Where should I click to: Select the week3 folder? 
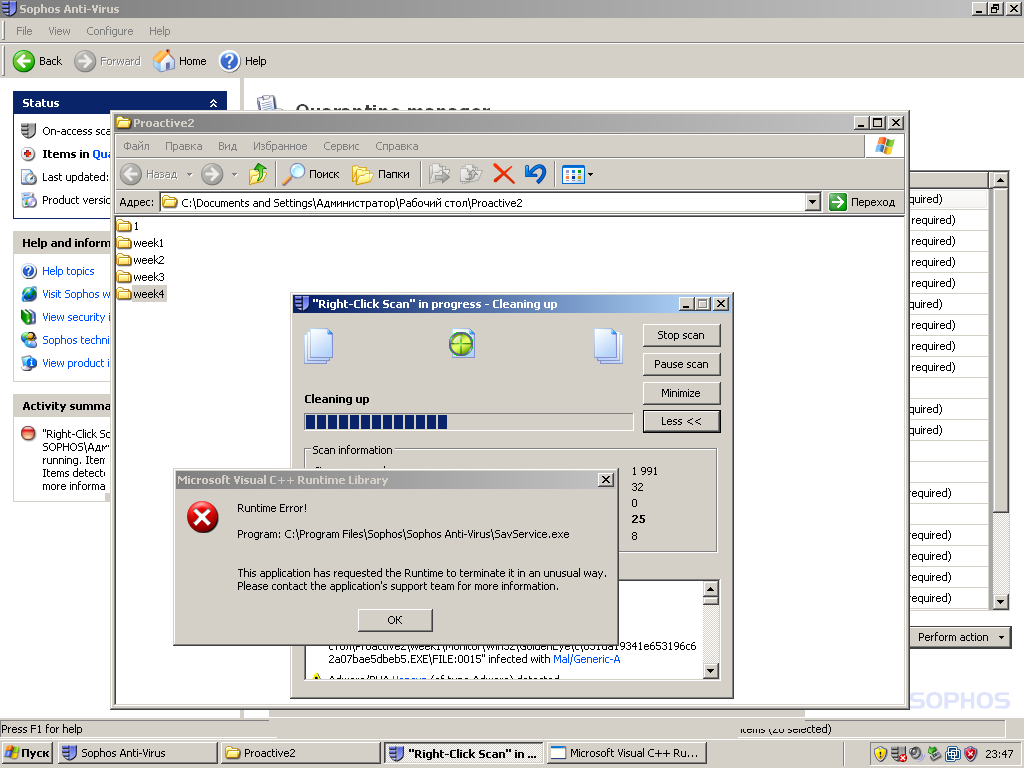(140, 277)
